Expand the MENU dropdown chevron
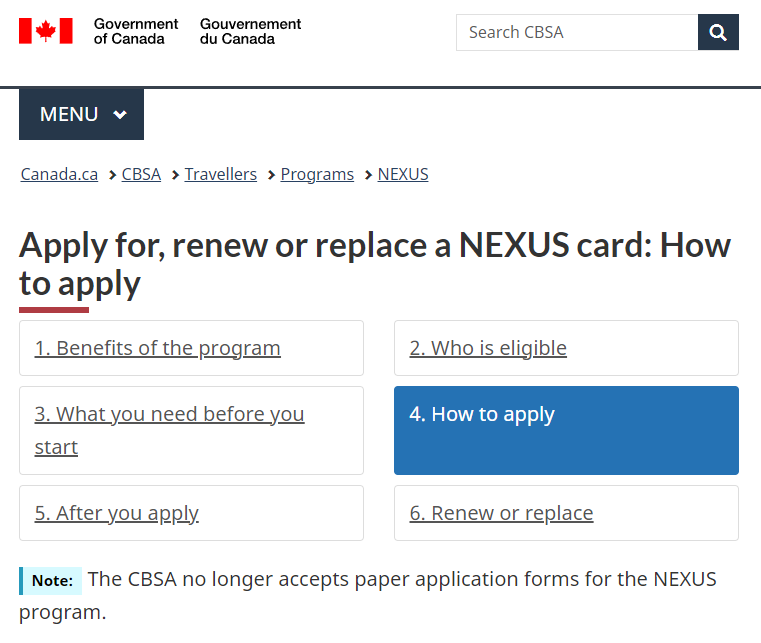Viewport: 761px width, 643px height. [120, 115]
